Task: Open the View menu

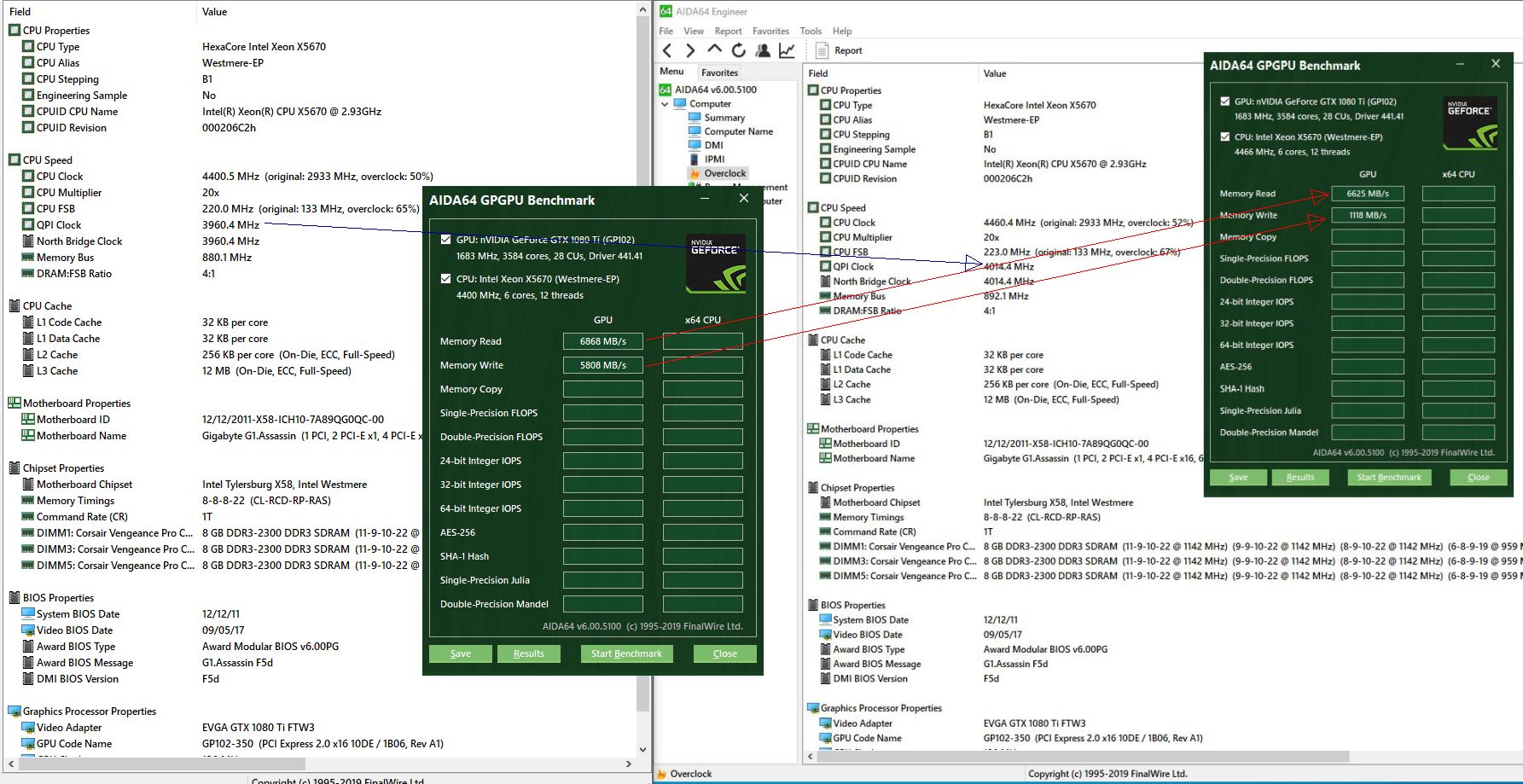Action: click(694, 31)
